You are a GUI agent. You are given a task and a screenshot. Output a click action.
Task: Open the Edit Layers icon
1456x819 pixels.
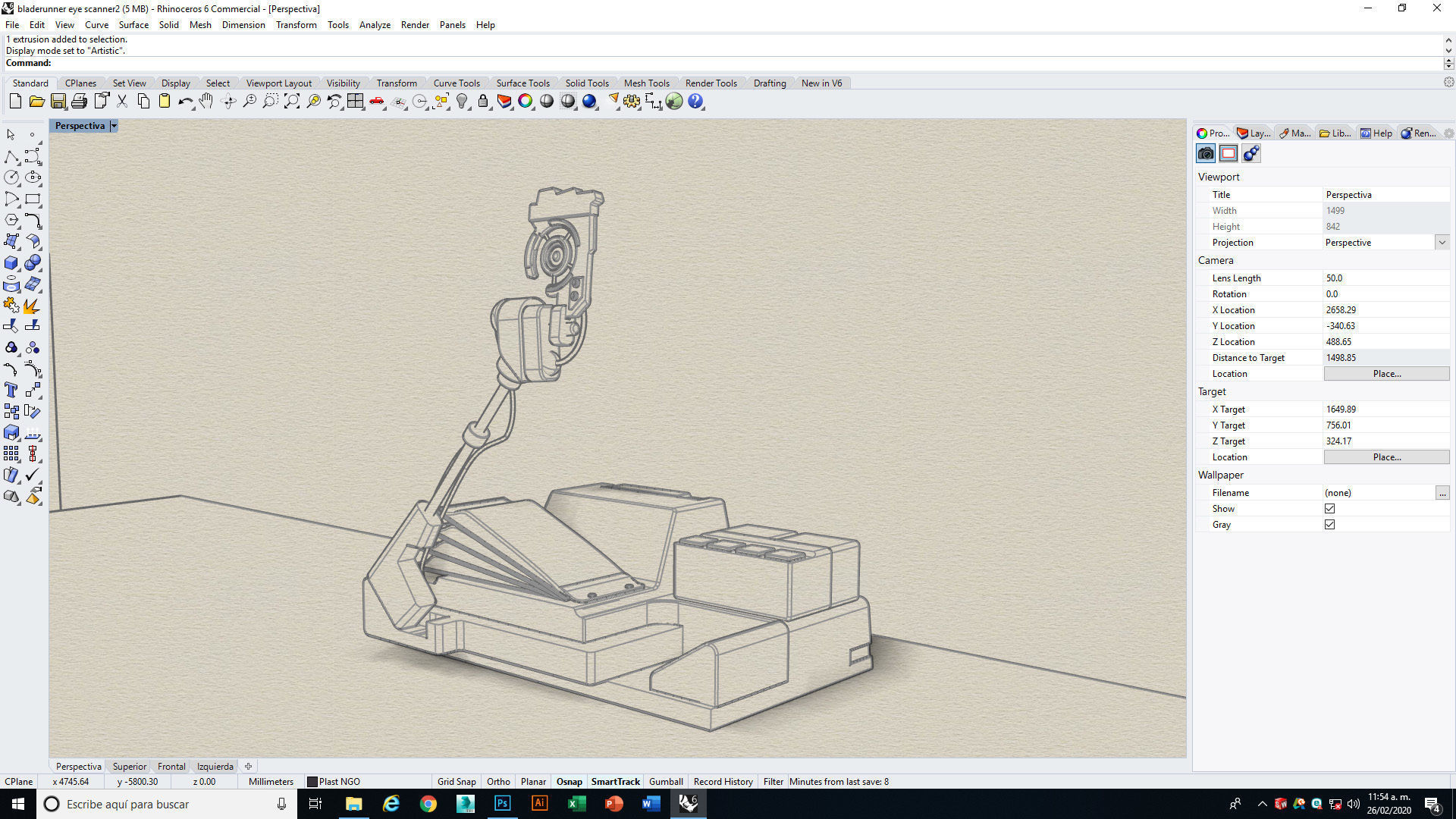[504, 101]
